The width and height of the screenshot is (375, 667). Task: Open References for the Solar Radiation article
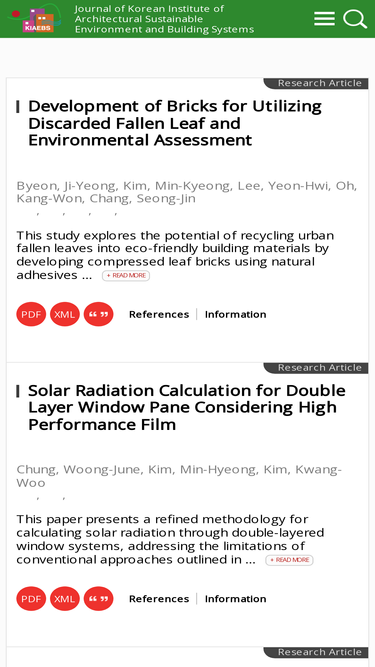[x=159, y=599]
